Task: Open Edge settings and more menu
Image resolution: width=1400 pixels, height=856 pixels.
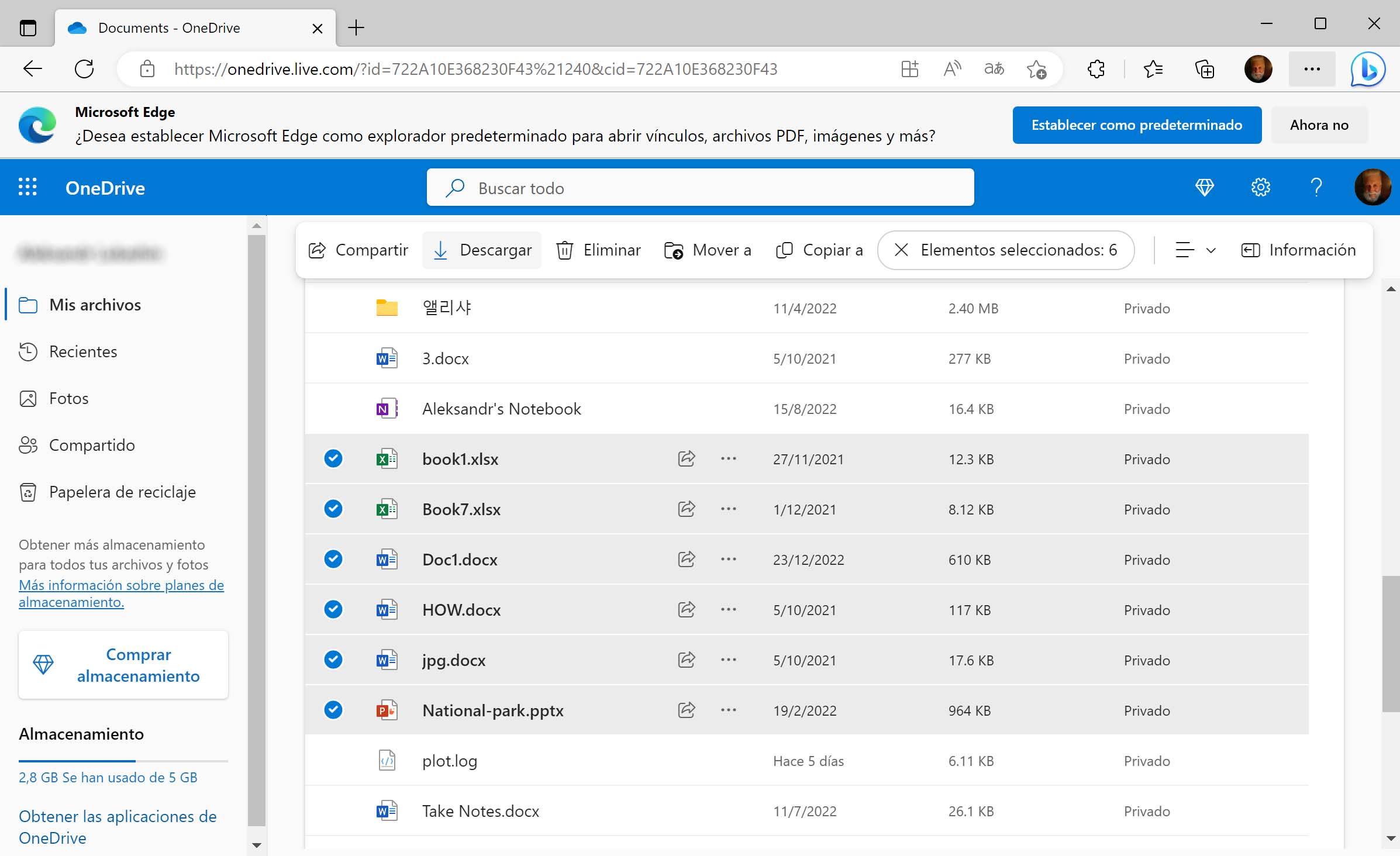Action: pos(1312,69)
